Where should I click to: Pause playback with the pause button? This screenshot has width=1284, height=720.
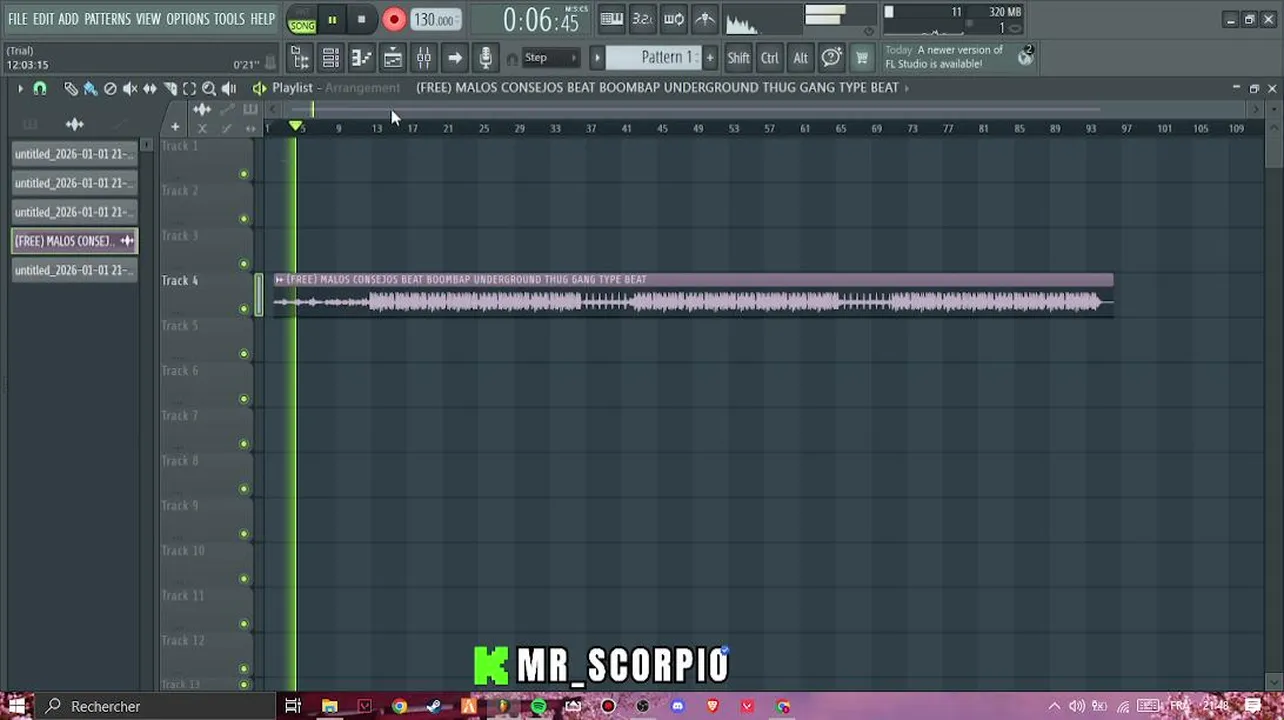tap(332, 20)
